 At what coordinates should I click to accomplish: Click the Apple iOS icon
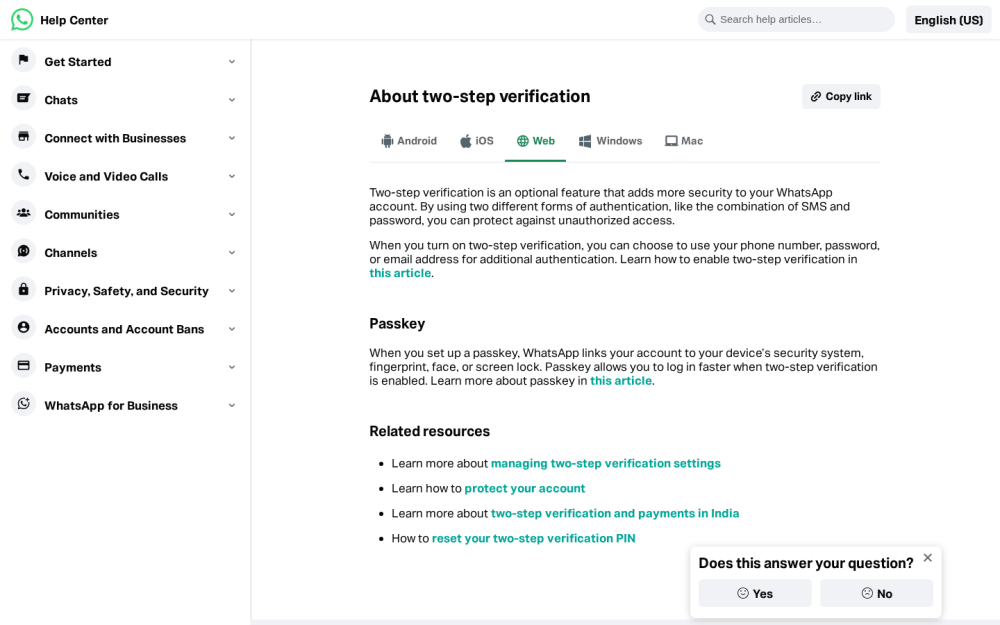[466, 141]
